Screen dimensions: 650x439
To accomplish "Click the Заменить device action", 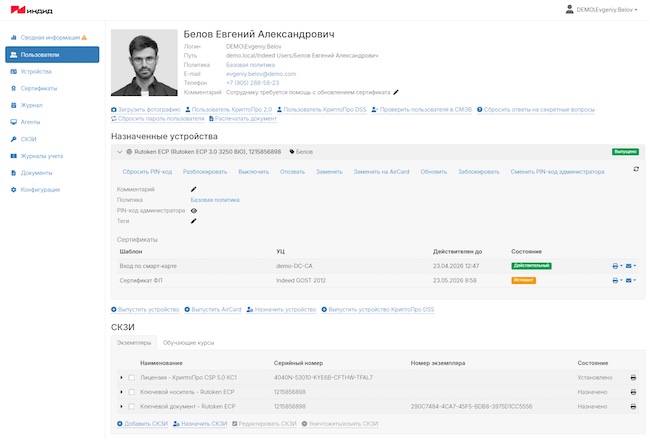I will 329,172.
